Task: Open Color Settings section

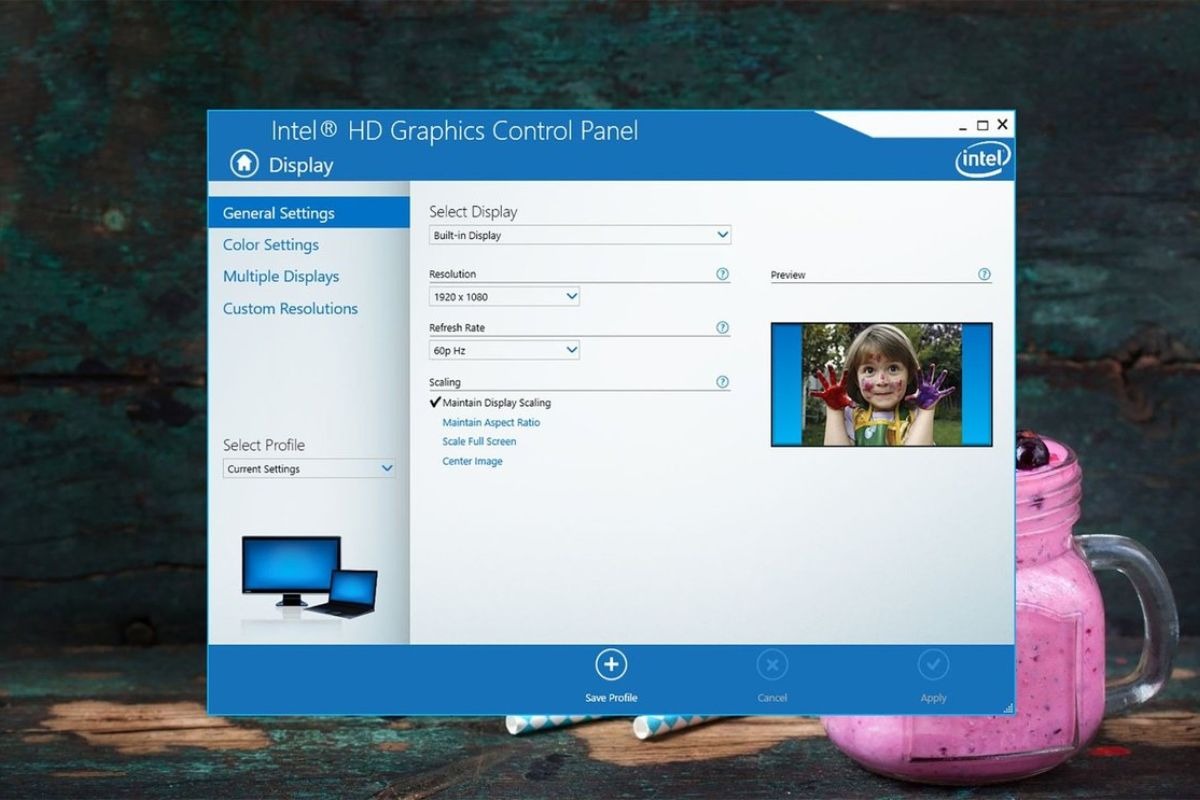Action: pos(271,245)
